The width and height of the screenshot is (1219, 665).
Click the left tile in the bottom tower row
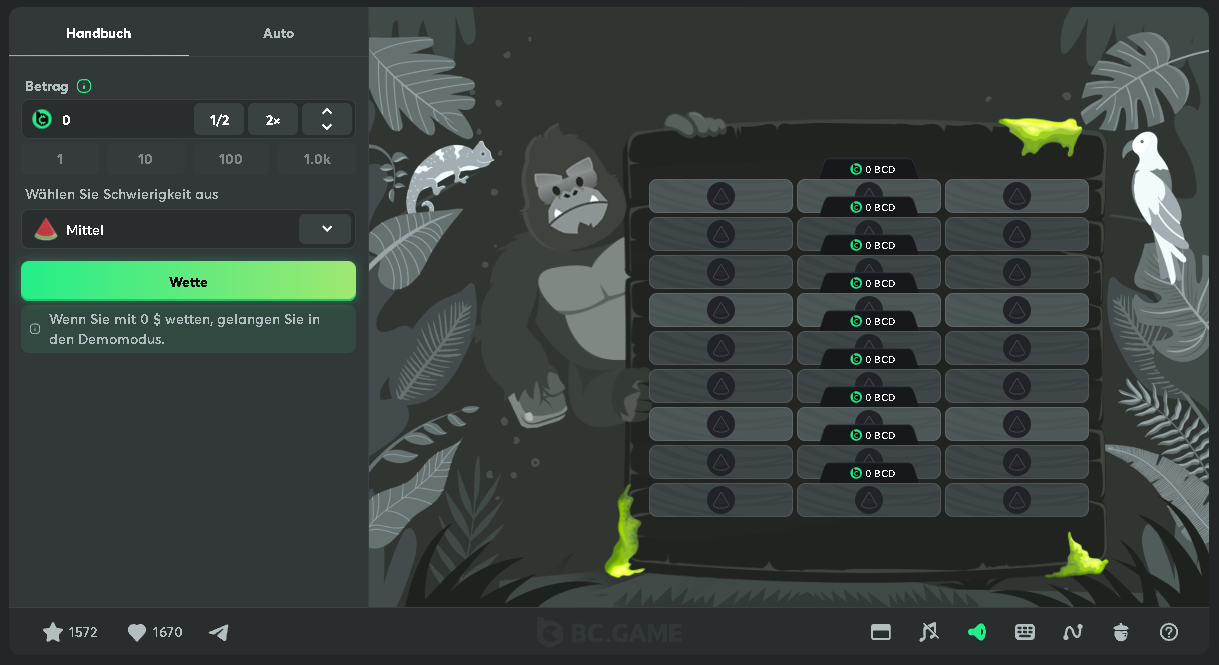721,500
